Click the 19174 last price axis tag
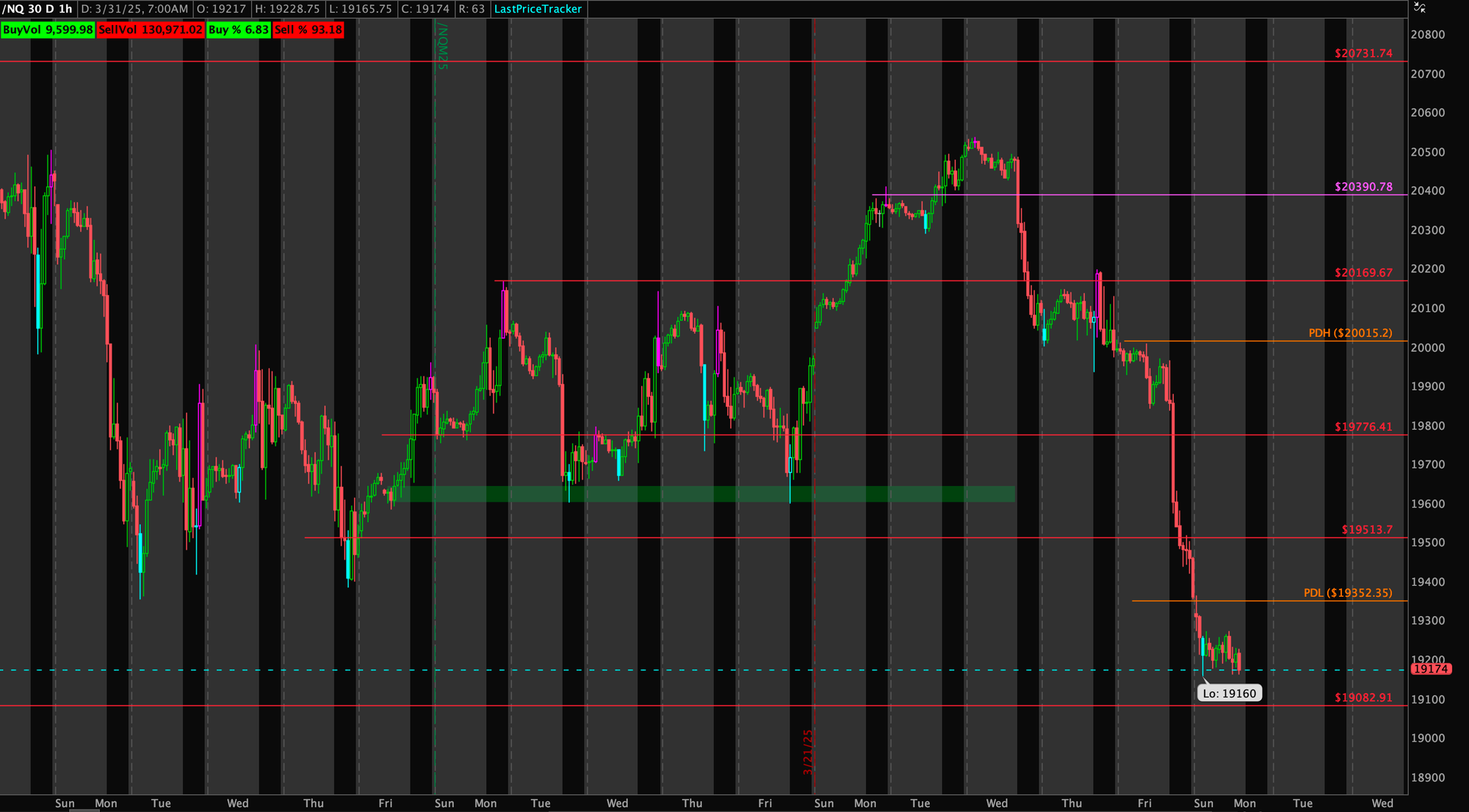The height and width of the screenshot is (812, 1469). point(1430,669)
